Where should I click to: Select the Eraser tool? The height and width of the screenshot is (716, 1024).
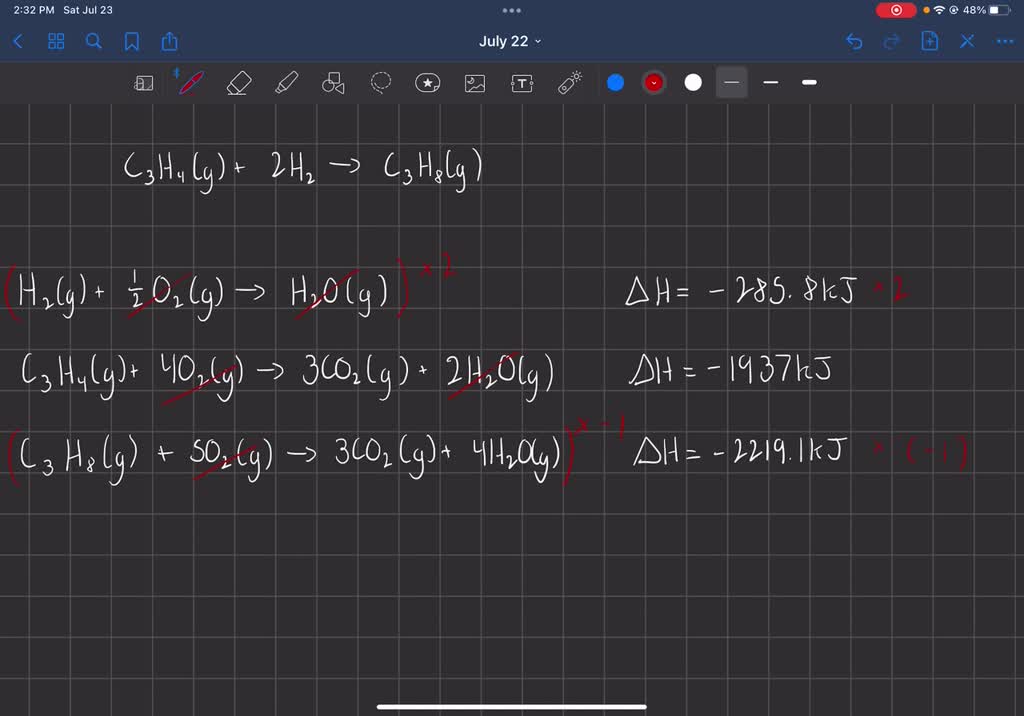[238, 83]
